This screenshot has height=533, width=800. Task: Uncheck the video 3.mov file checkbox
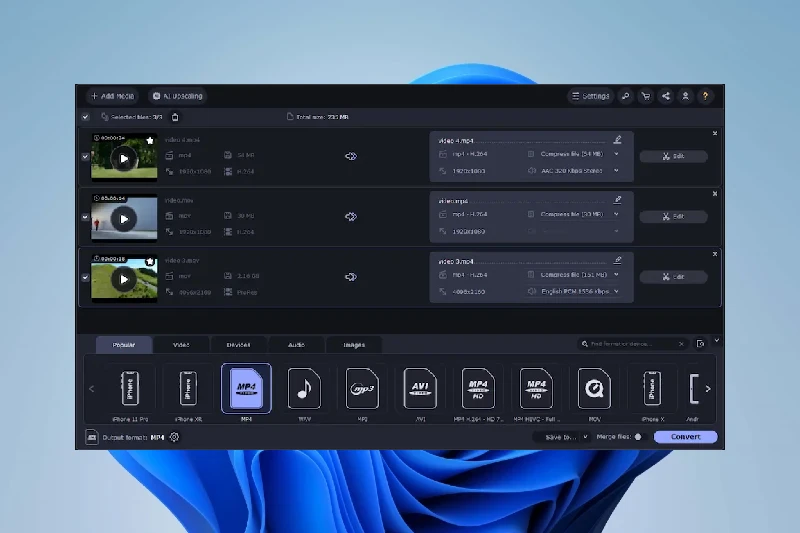(85, 277)
